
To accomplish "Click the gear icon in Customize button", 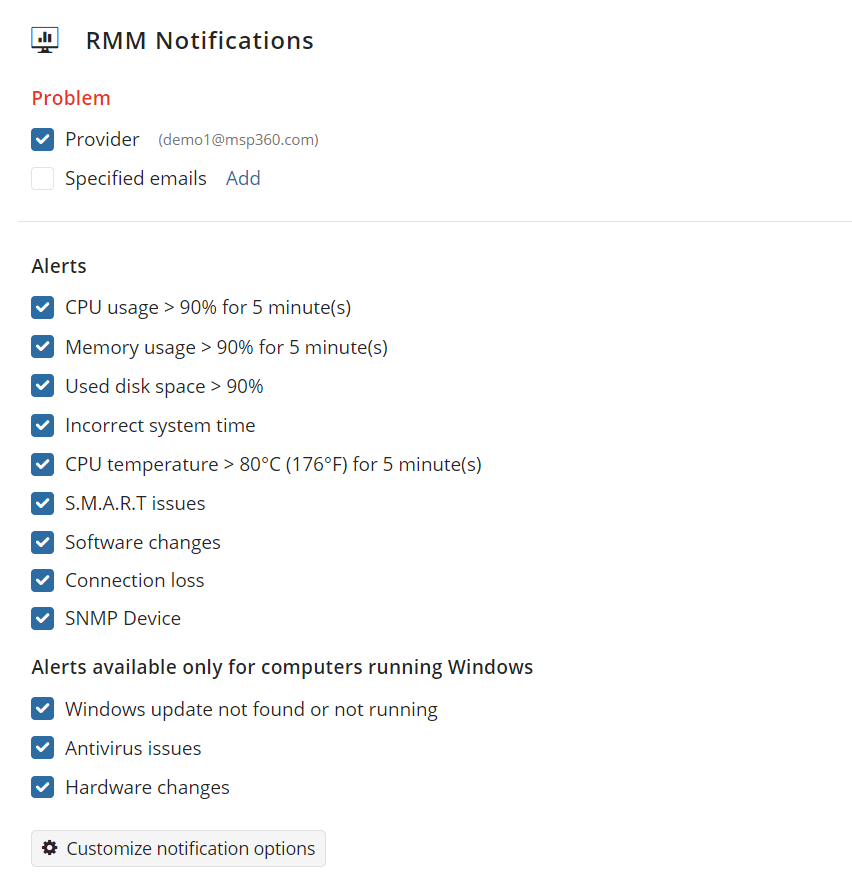I will 50,847.
